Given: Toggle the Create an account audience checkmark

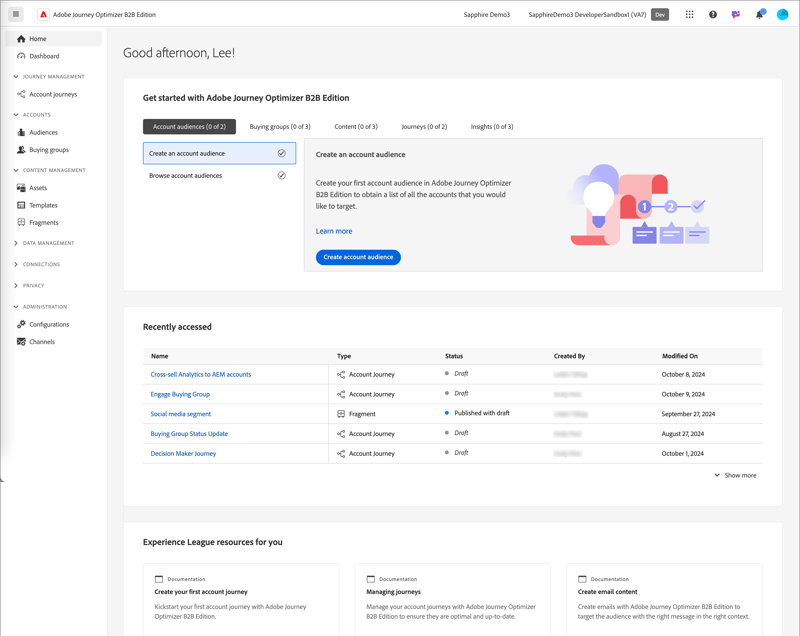Looking at the screenshot, I should 281,153.
